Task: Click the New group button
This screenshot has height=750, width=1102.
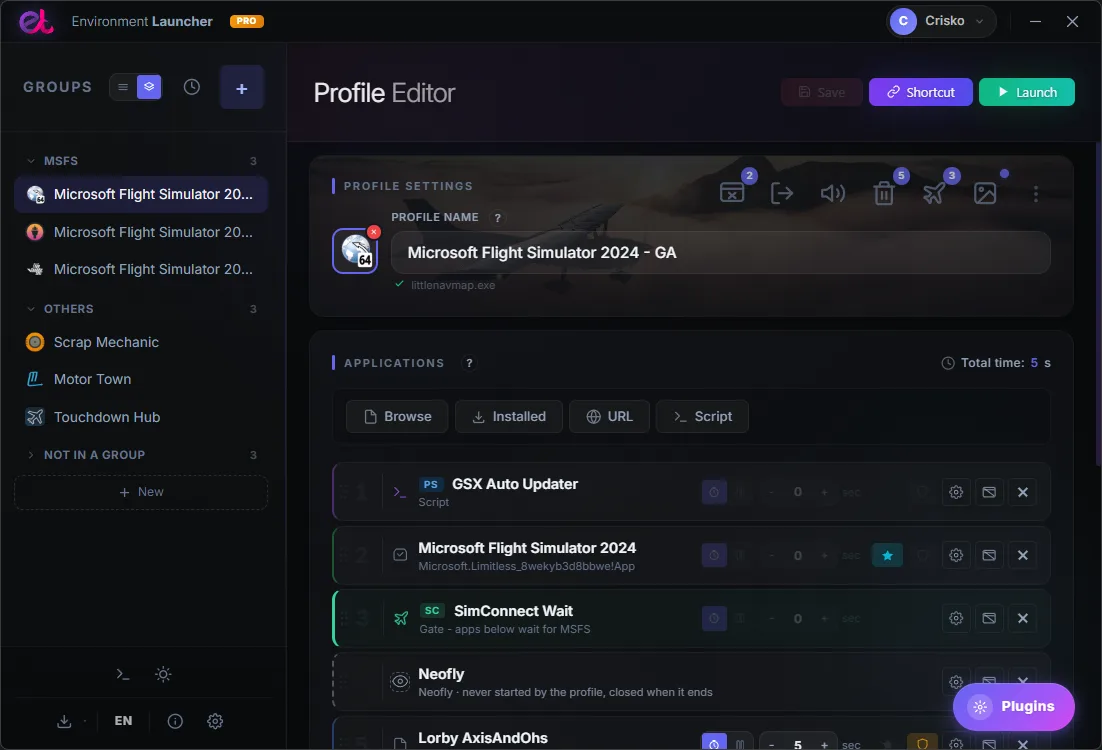Action: click(141, 492)
